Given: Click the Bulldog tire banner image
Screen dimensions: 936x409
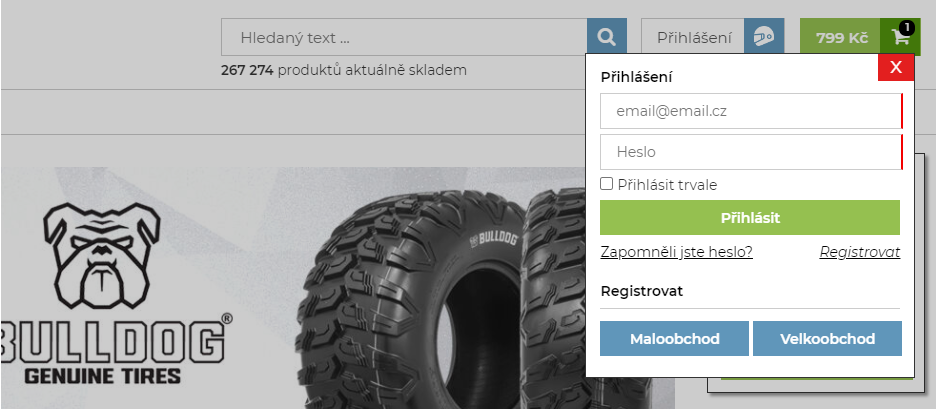Looking at the screenshot, I should point(337,288).
